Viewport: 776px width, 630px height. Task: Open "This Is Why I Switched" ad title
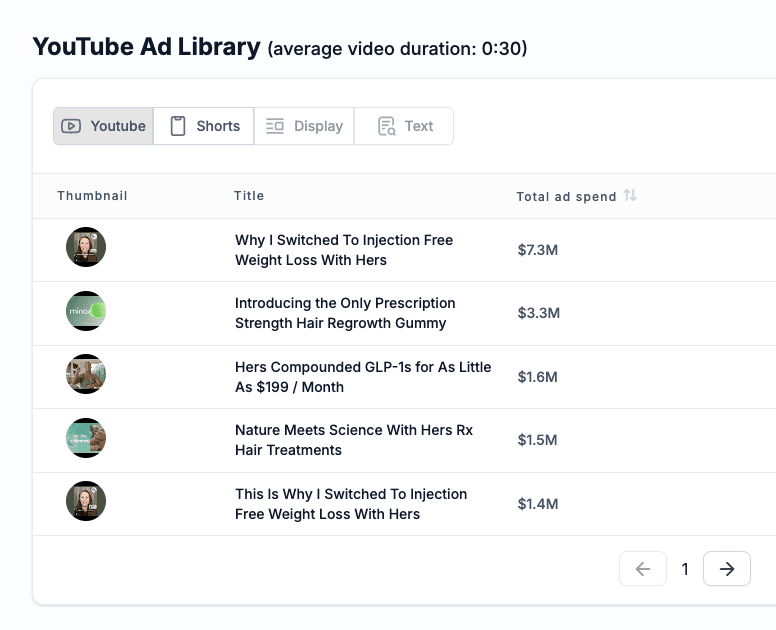350,504
